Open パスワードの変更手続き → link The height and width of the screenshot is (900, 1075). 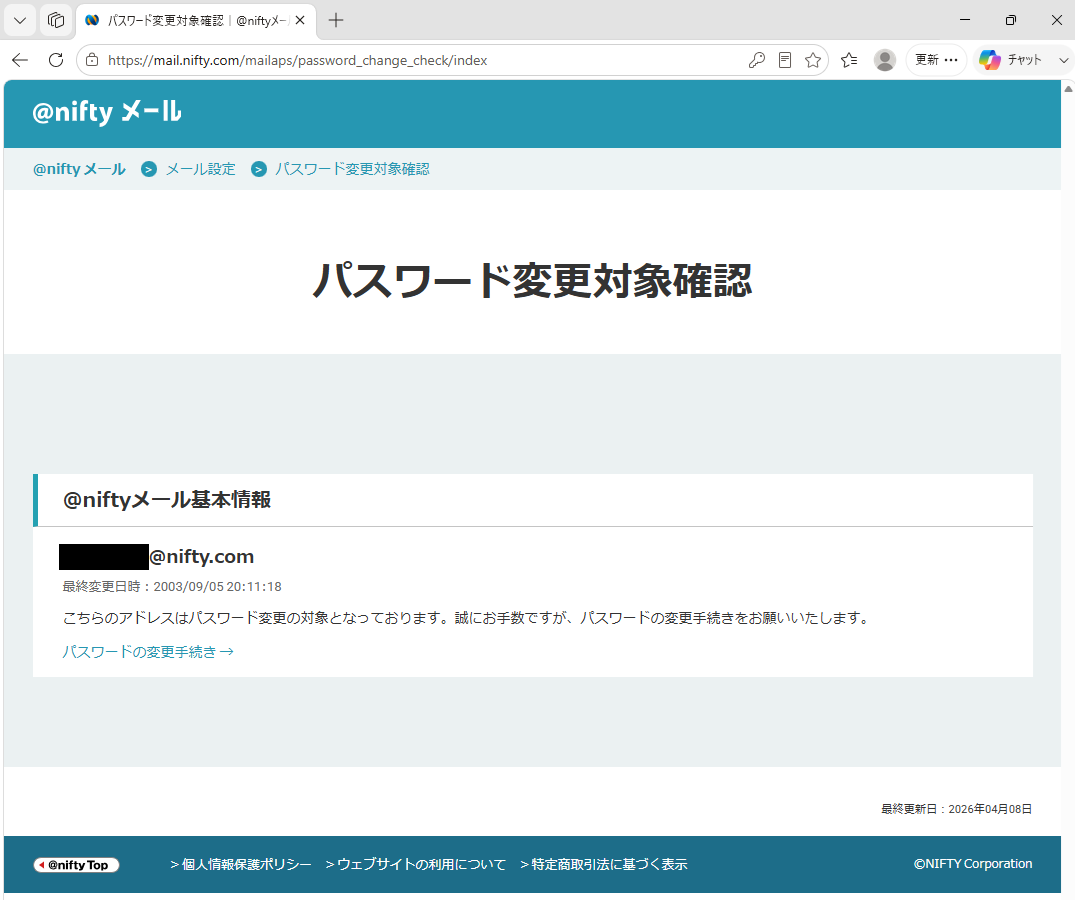(148, 652)
